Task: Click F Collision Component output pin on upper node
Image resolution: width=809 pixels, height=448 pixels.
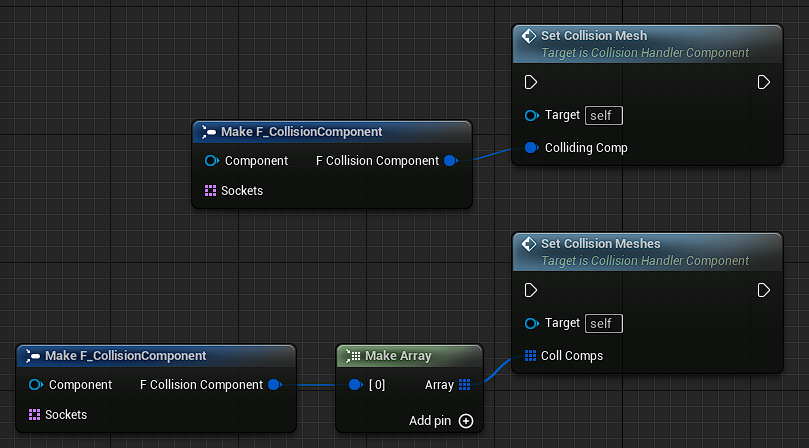Action: pos(450,161)
